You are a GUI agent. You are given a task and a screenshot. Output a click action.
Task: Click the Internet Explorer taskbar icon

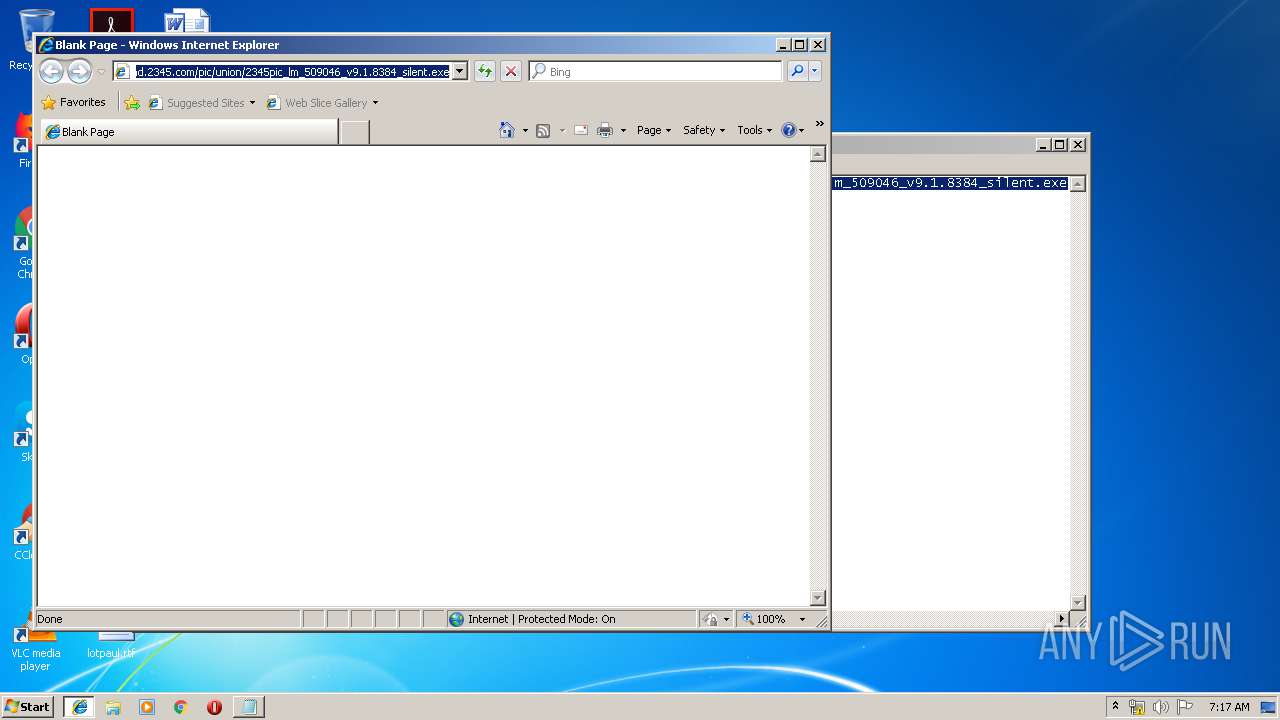(79, 707)
